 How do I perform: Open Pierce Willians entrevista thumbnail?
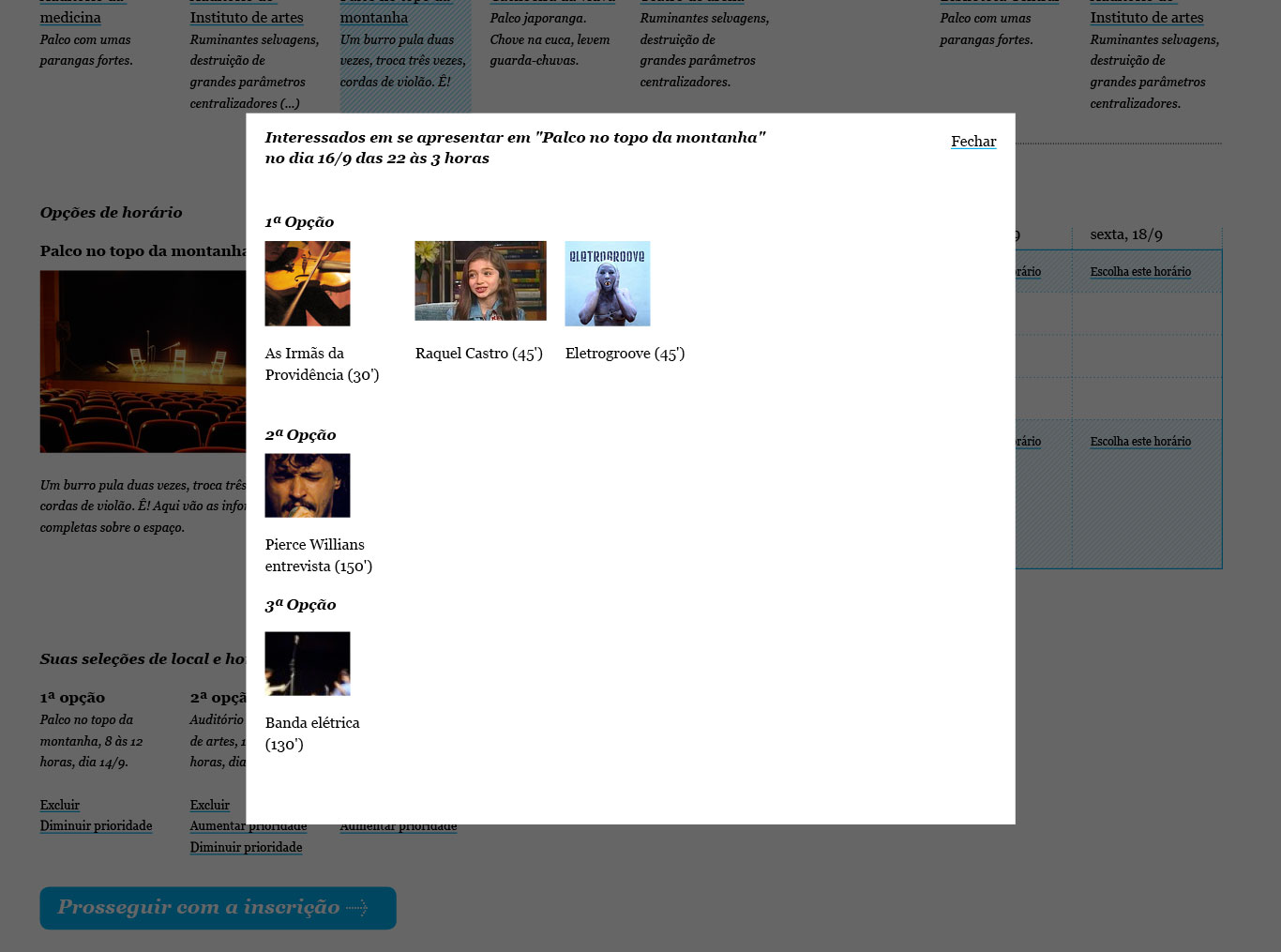(x=308, y=486)
